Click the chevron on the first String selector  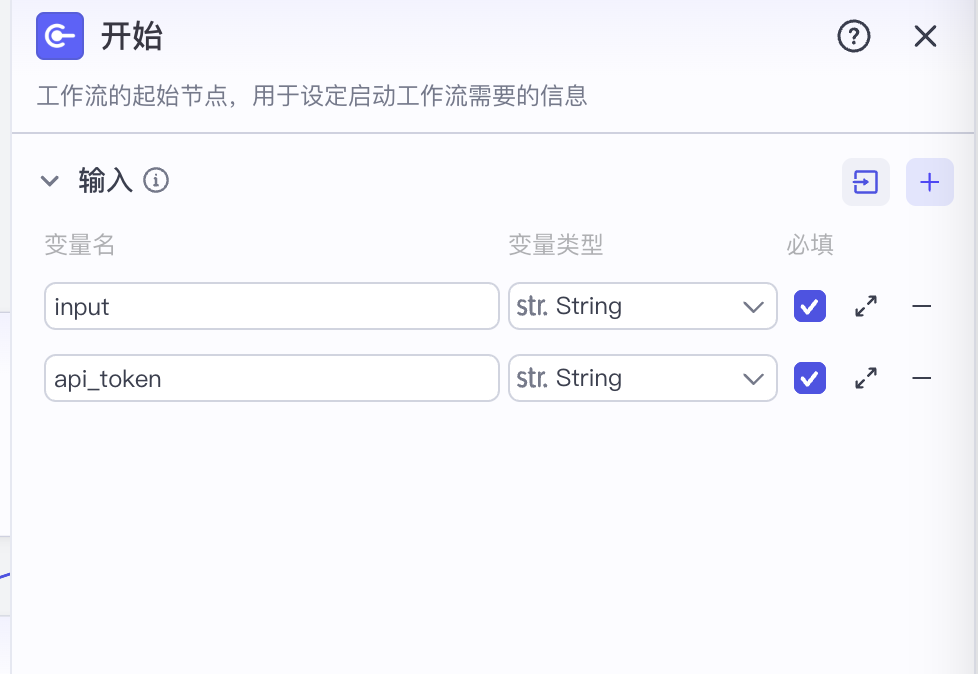[754, 306]
